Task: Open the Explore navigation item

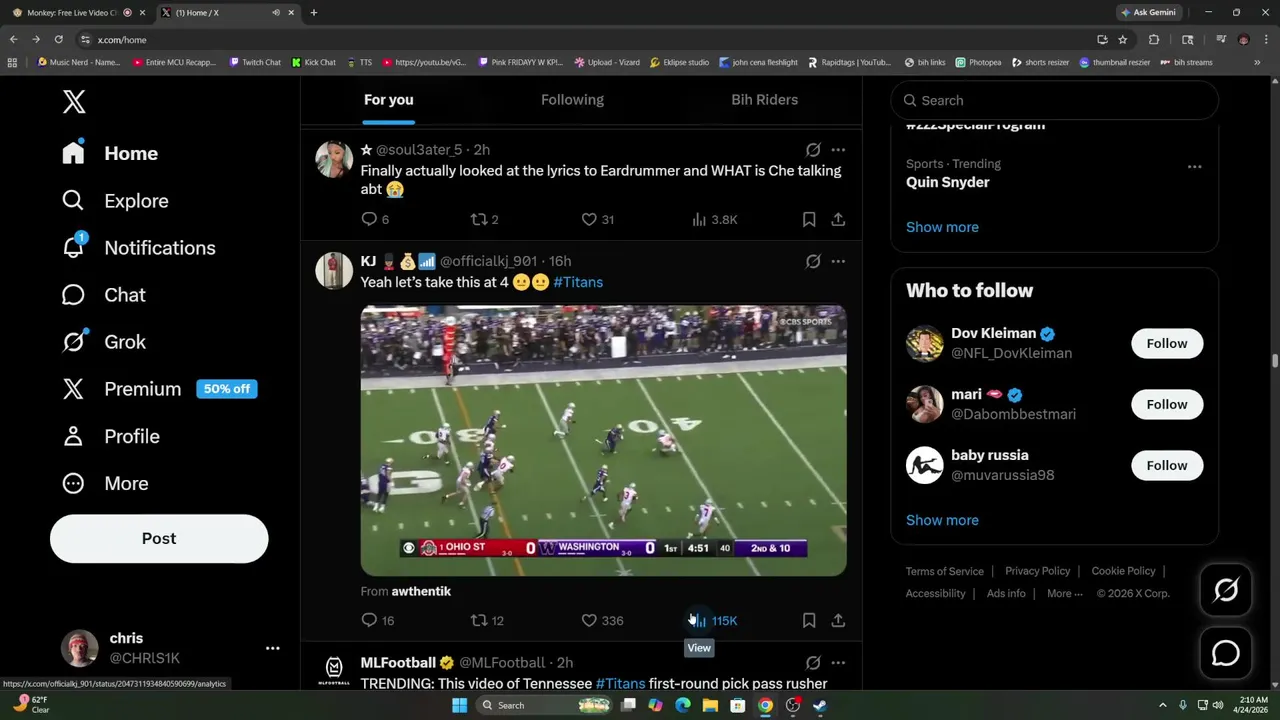Action: [115, 200]
